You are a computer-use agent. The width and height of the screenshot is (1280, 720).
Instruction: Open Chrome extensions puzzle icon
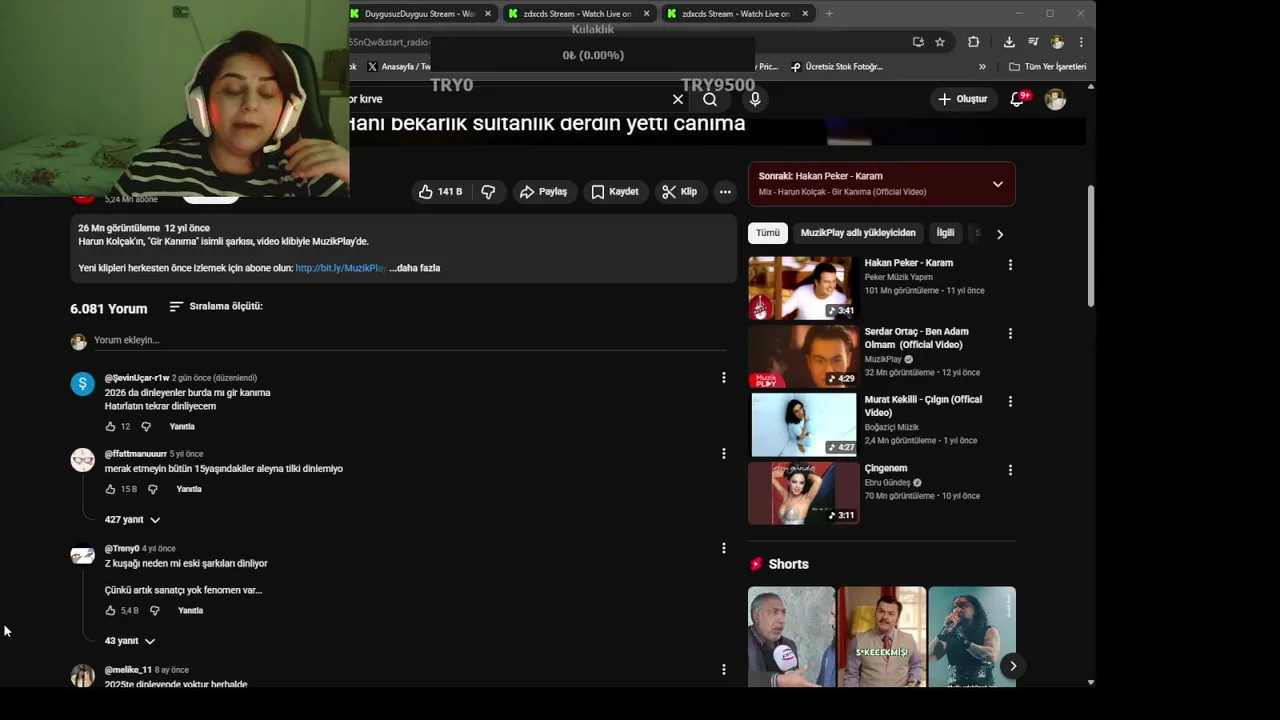(973, 42)
